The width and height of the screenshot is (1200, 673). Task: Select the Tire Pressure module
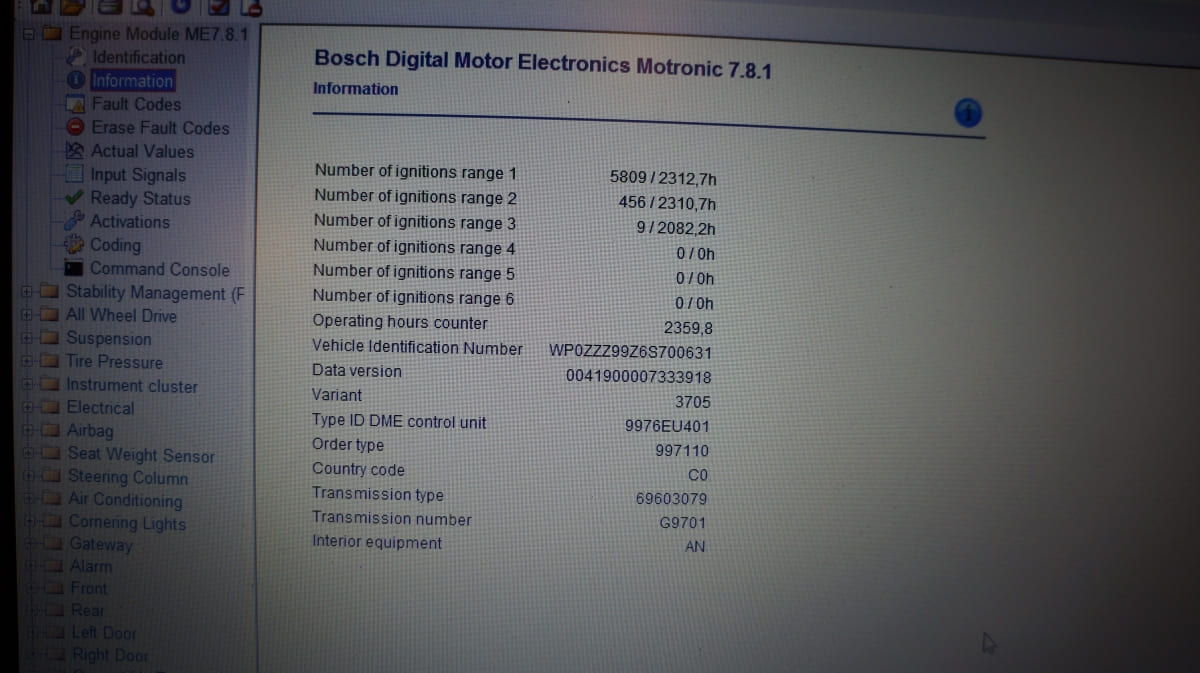point(114,362)
